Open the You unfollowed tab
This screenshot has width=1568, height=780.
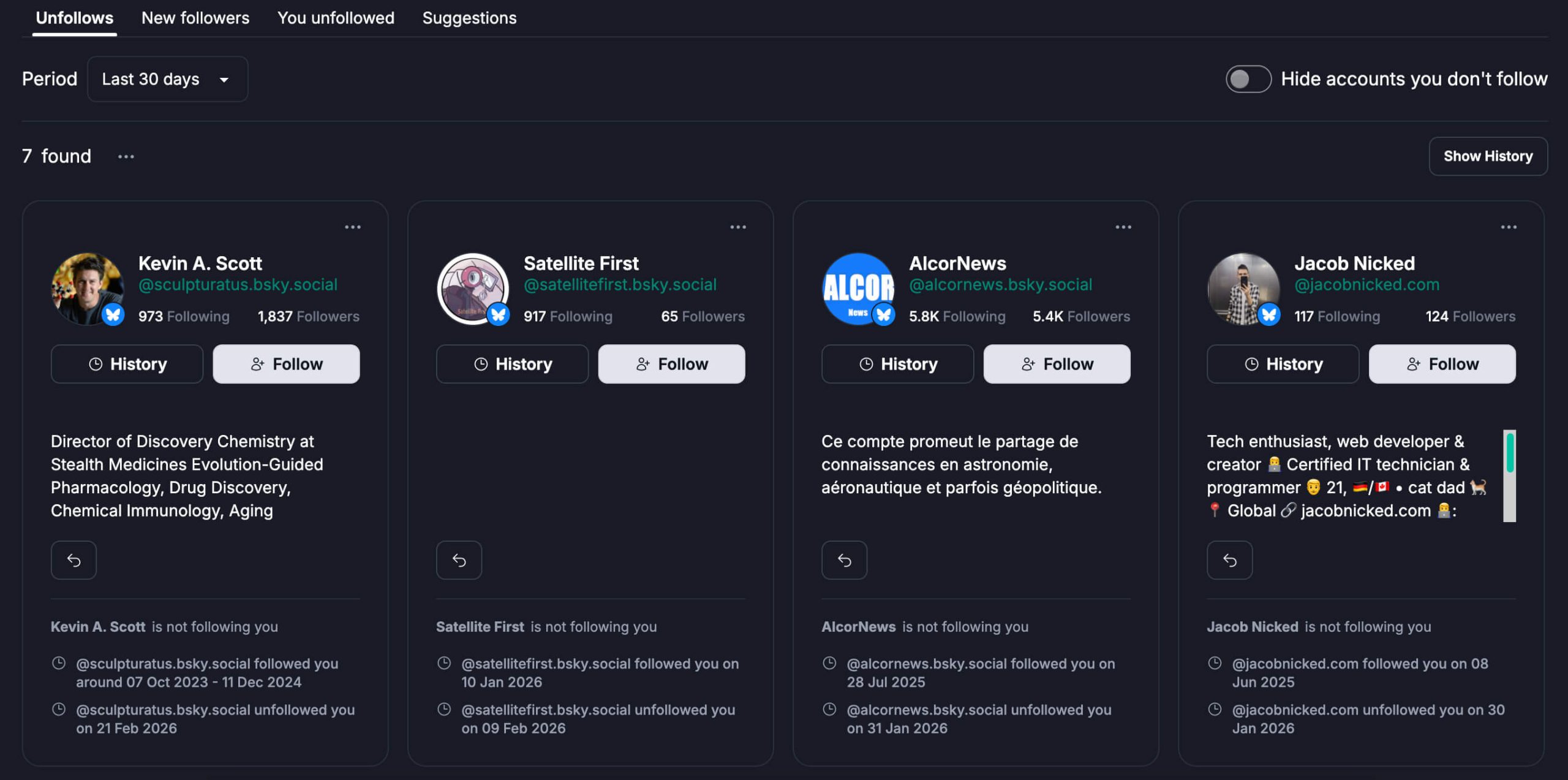[336, 18]
